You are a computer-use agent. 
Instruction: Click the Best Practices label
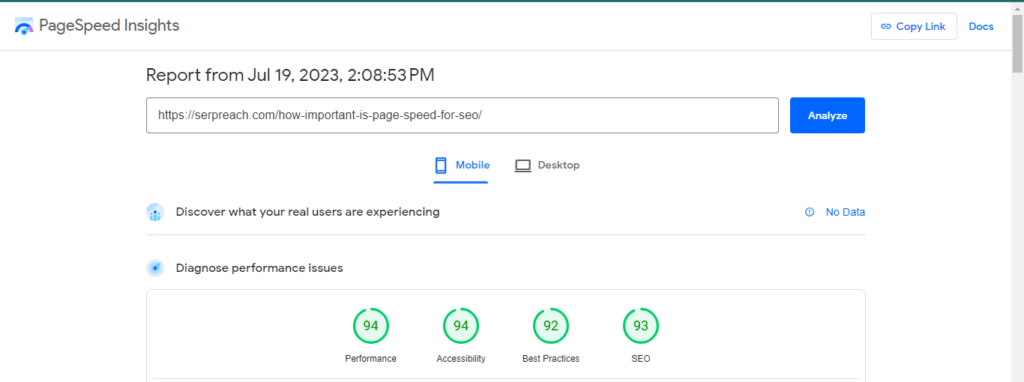pos(551,358)
